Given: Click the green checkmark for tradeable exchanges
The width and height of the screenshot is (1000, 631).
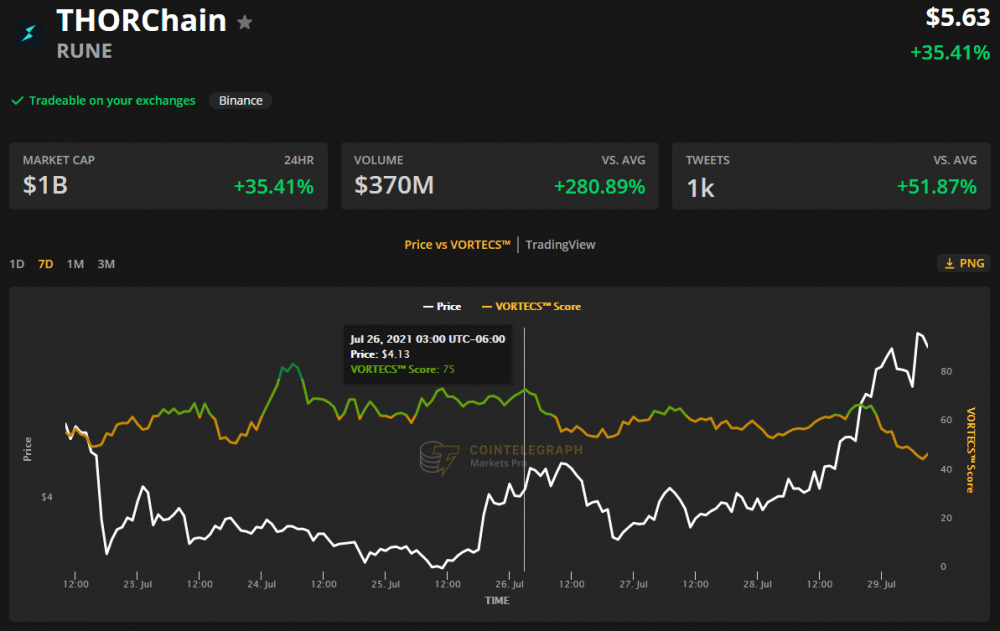Looking at the screenshot, I should point(18,100).
